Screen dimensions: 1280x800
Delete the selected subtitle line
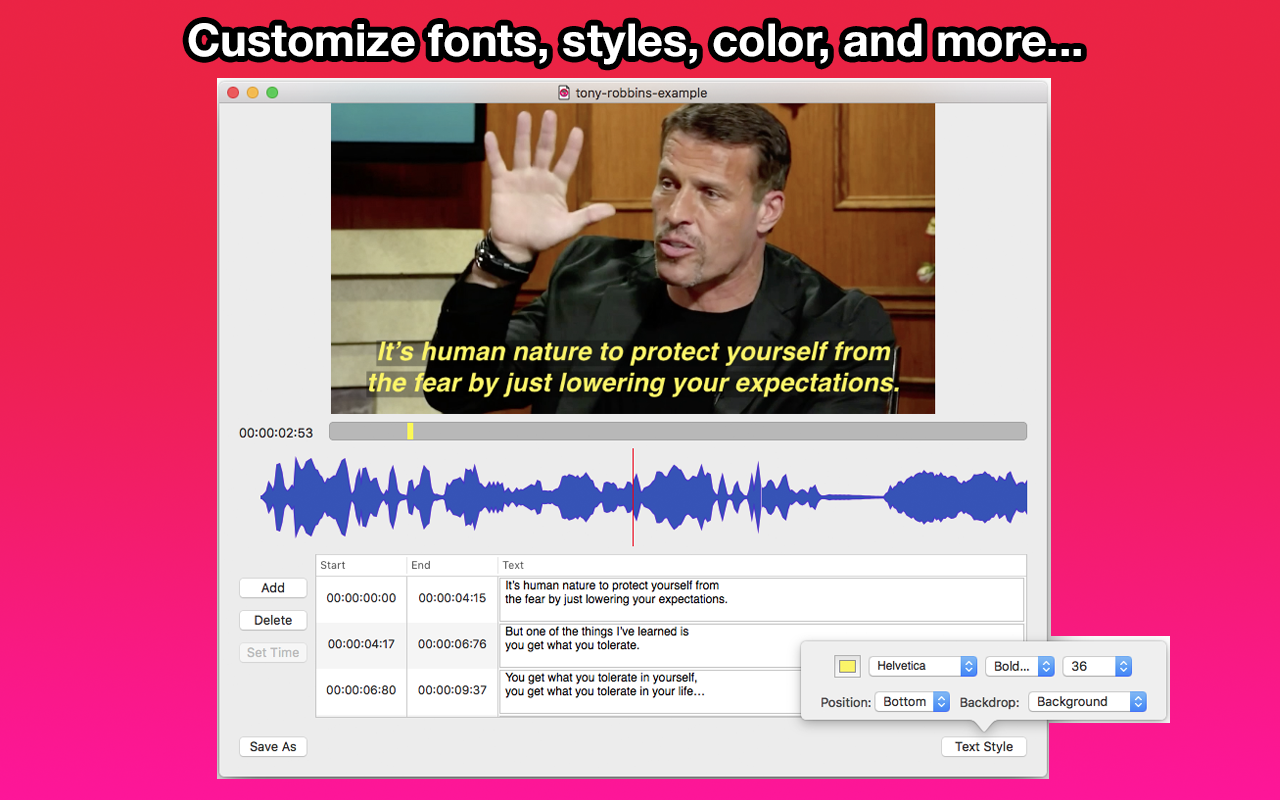272,620
